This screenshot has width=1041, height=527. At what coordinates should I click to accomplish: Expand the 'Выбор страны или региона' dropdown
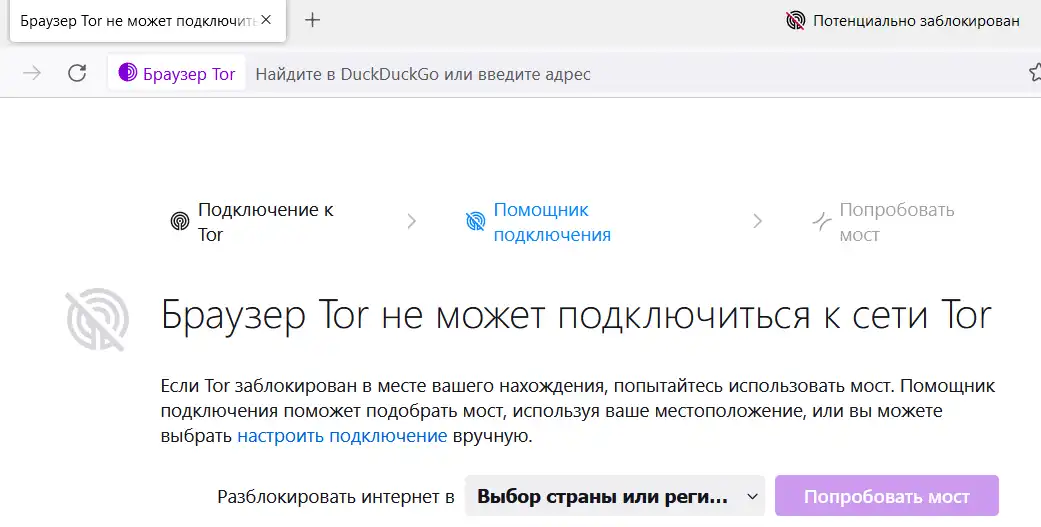[615, 497]
